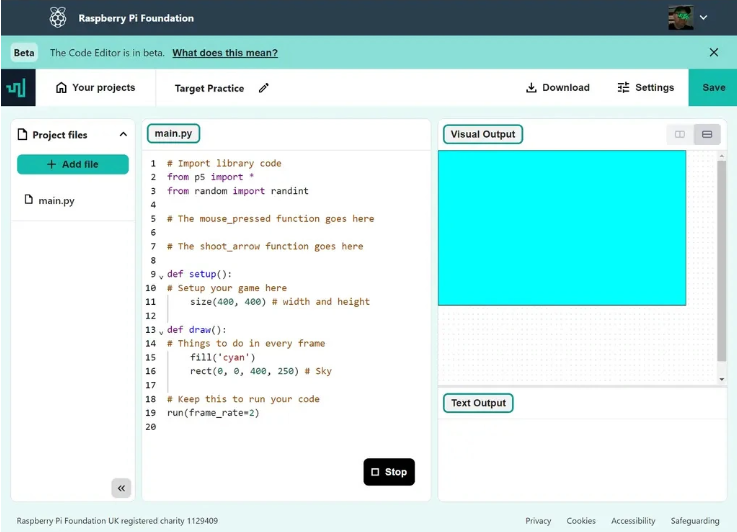Click the pencil icon to rename project

coord(264,88)
